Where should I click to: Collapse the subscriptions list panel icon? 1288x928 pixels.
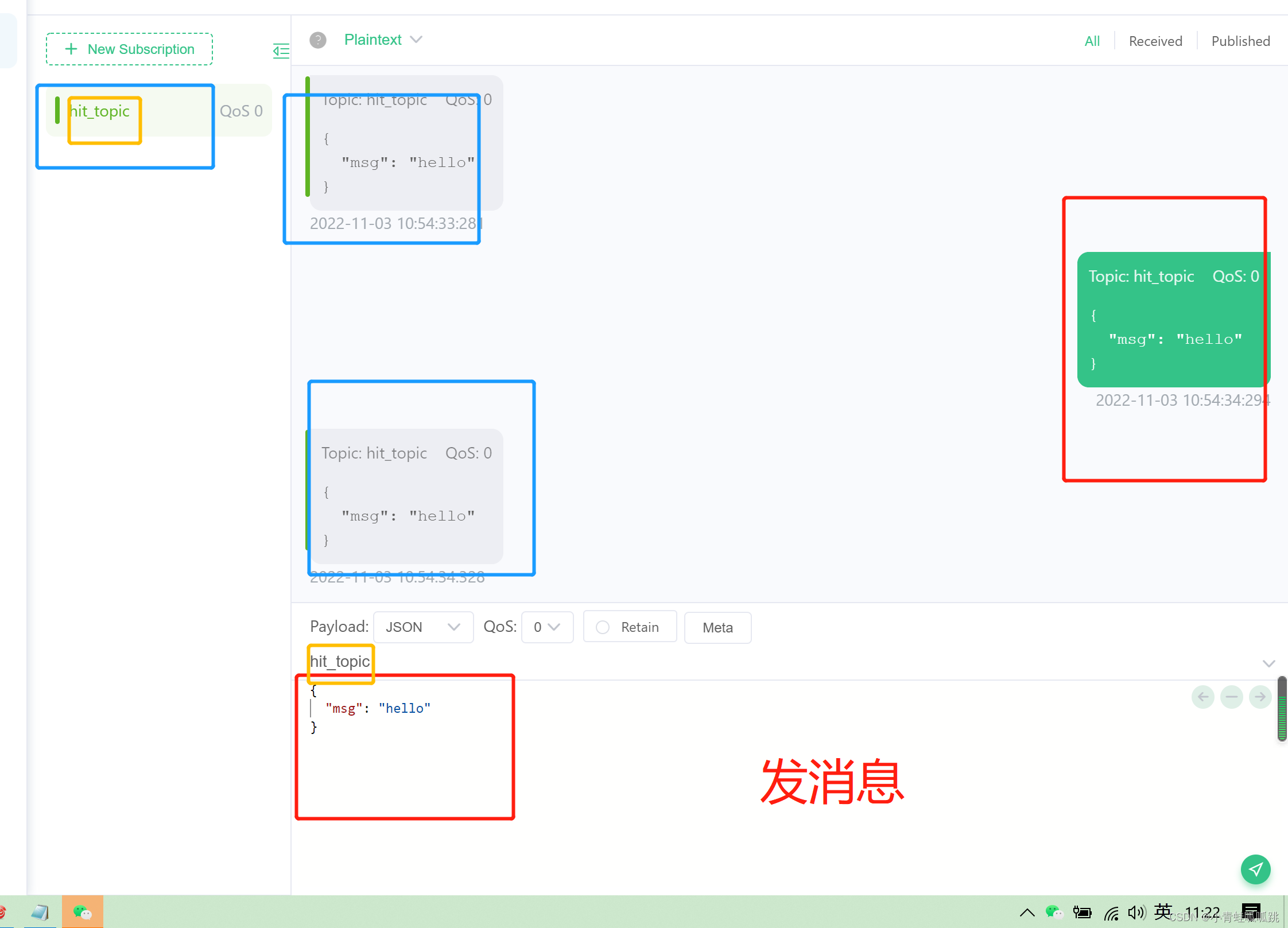click(281, 51)
